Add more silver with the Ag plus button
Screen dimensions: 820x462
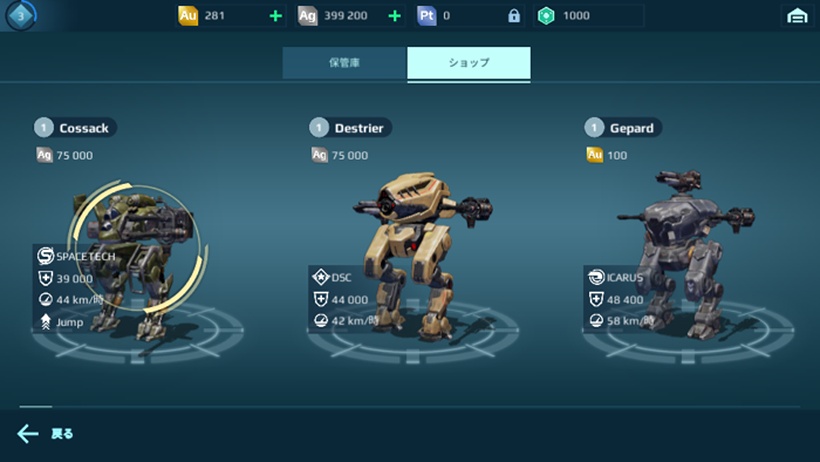coord(395,16)
